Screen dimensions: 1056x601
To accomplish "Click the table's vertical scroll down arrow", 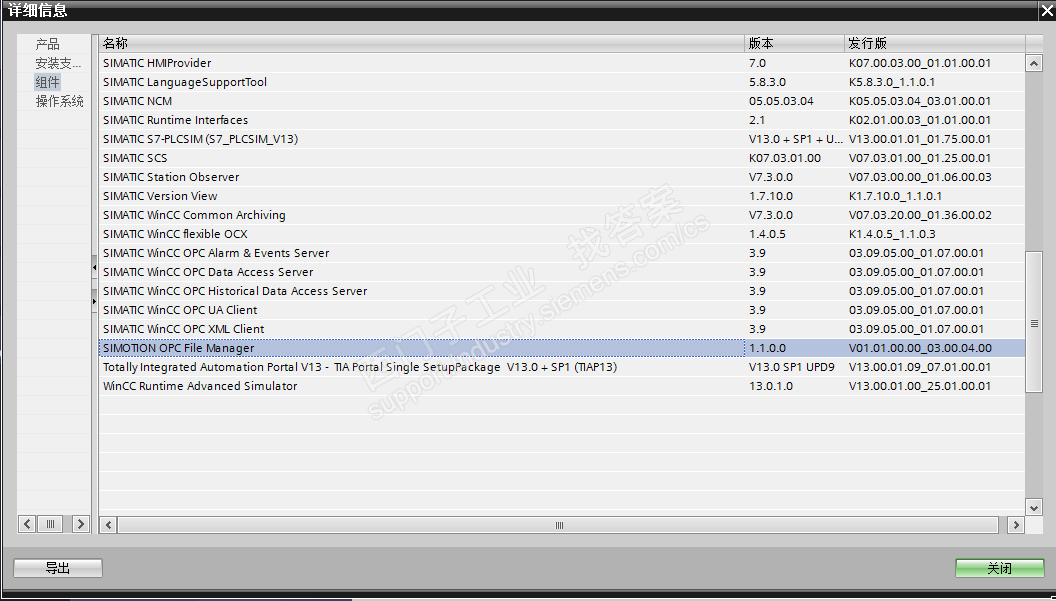I will click(x=1034, y=507).
